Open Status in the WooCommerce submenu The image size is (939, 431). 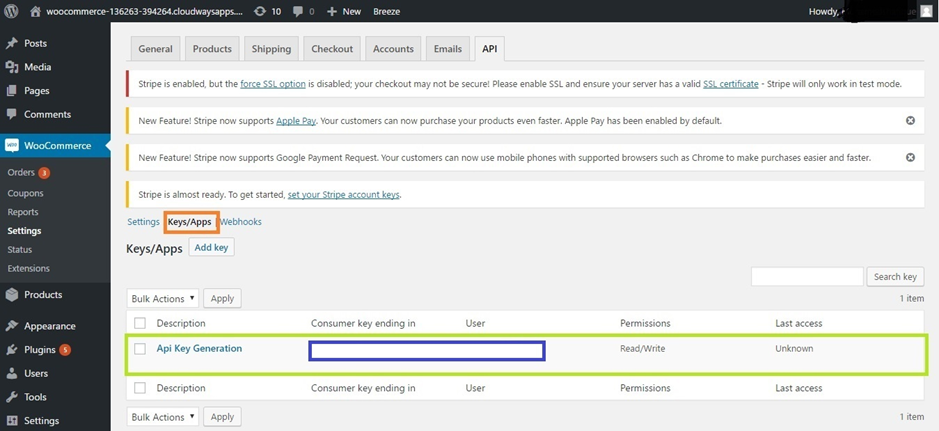20,250
